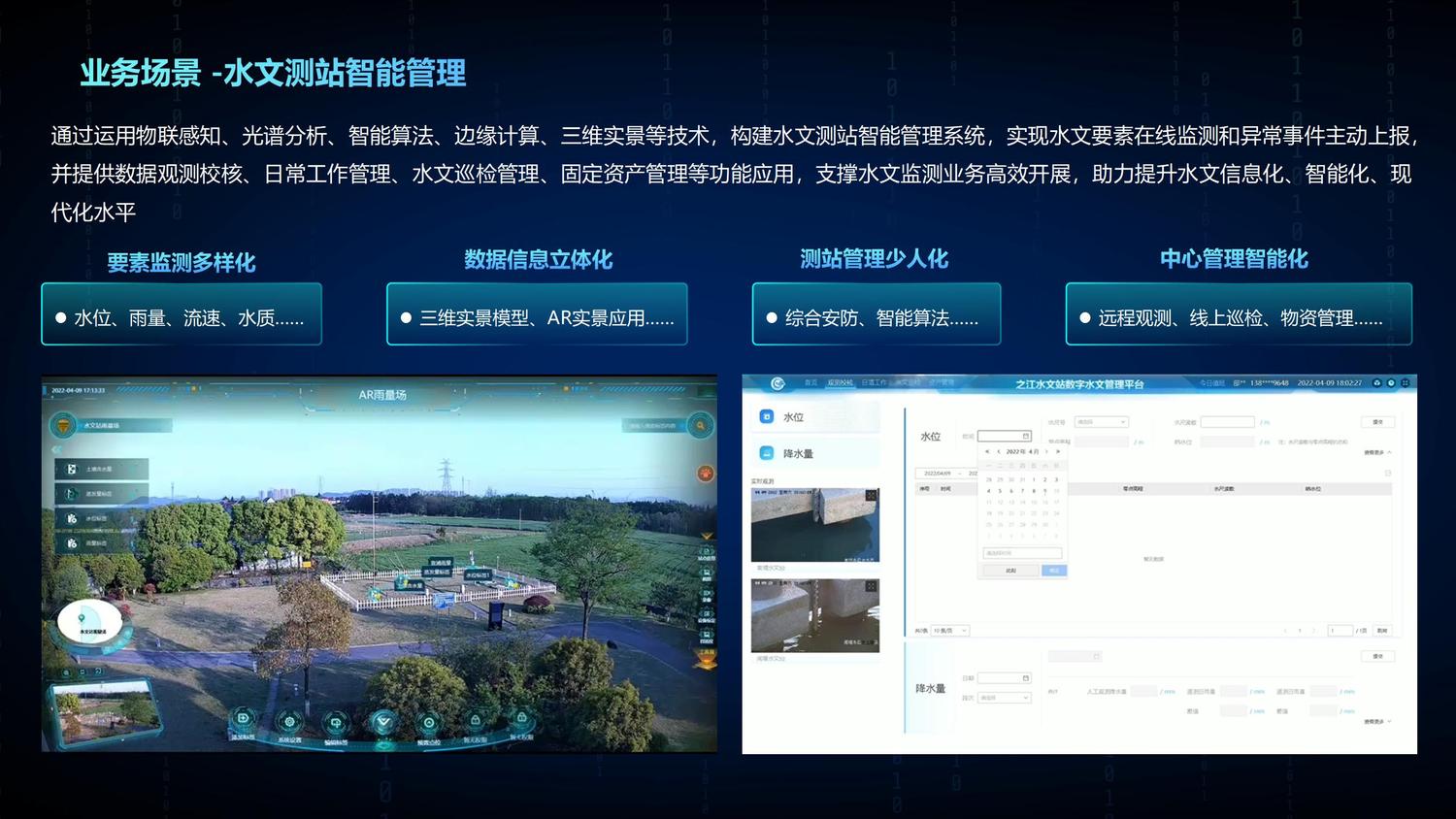Viewport: 1456px width, 819px height.
Task: Click the 提交 button in 水位 section
Action: coord(1377,422)
